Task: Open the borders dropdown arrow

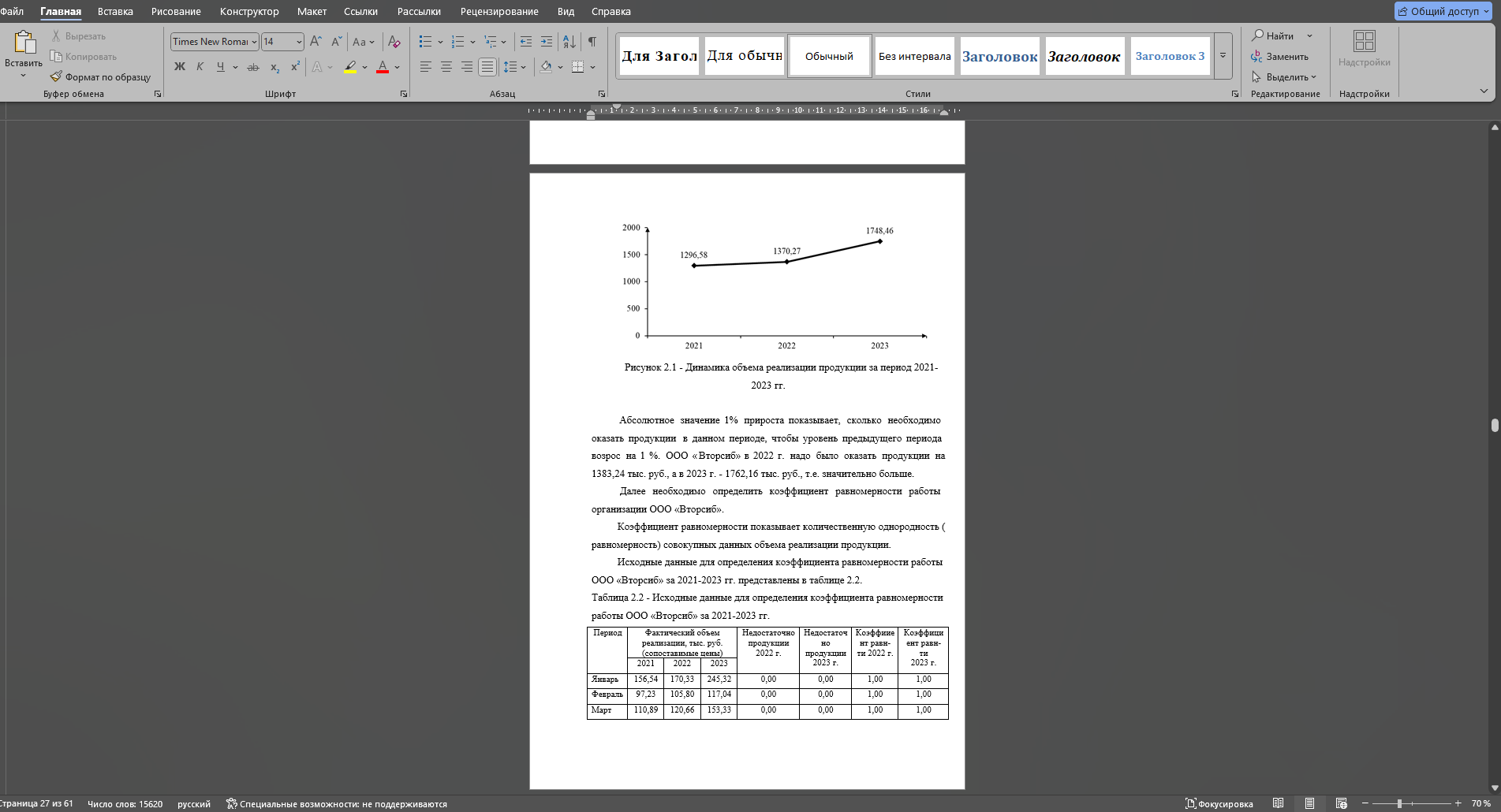Action: click(592, 67)
